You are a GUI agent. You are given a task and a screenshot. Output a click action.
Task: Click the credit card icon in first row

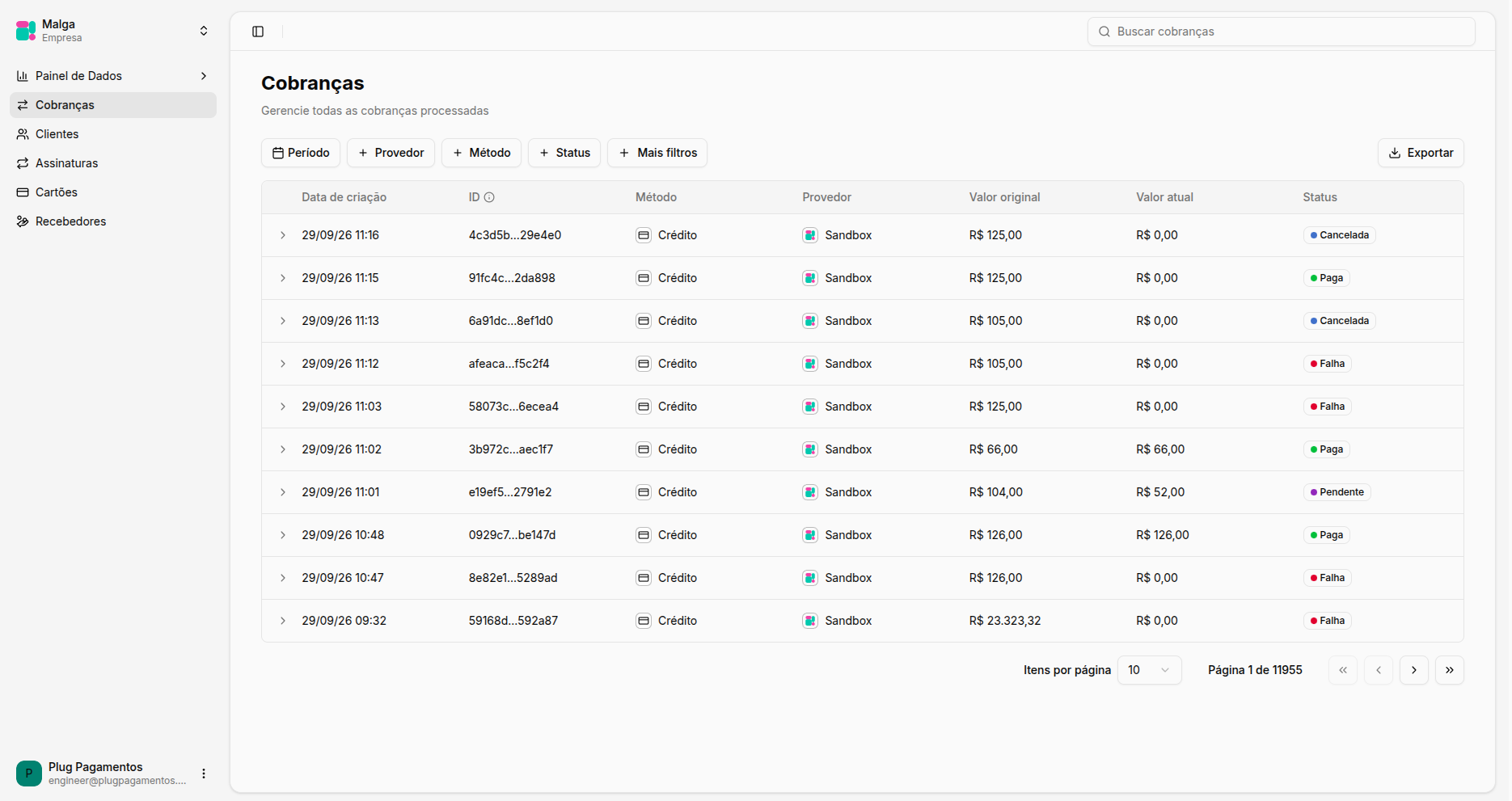(644, 235)
